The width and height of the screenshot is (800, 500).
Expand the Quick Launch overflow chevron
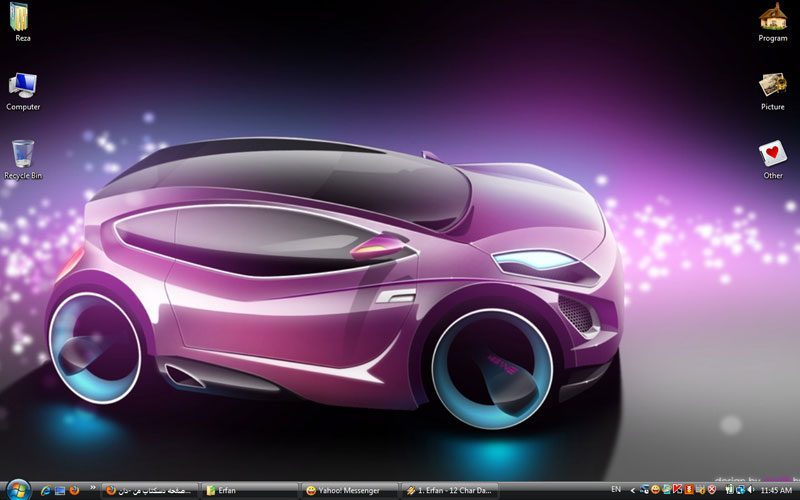click(92, 489)
